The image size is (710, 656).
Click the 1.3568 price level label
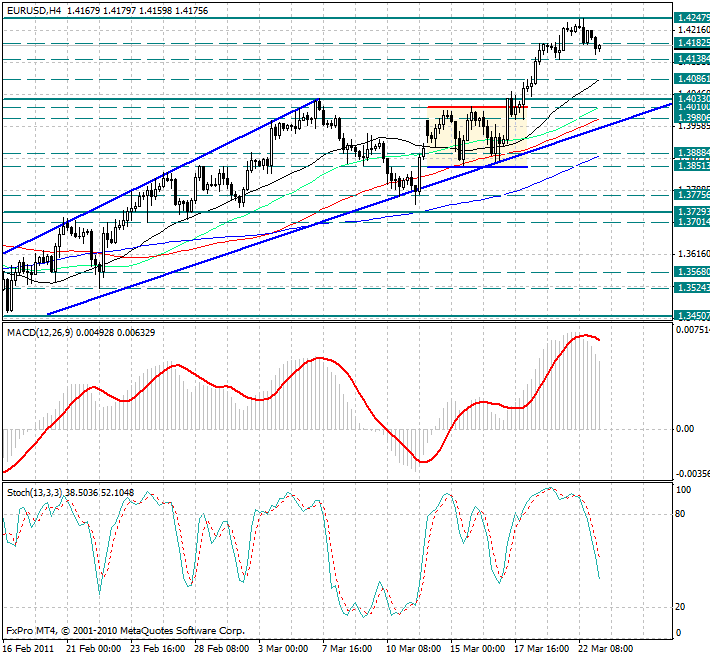[692, 272]
